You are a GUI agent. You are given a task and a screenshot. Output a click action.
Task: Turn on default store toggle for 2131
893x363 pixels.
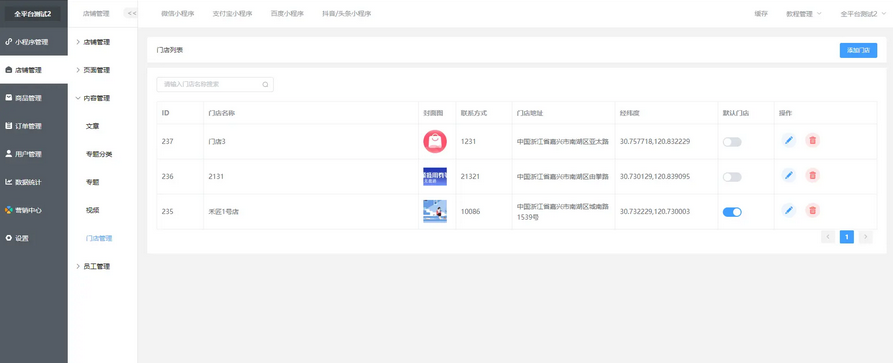[x=732, y=177]
